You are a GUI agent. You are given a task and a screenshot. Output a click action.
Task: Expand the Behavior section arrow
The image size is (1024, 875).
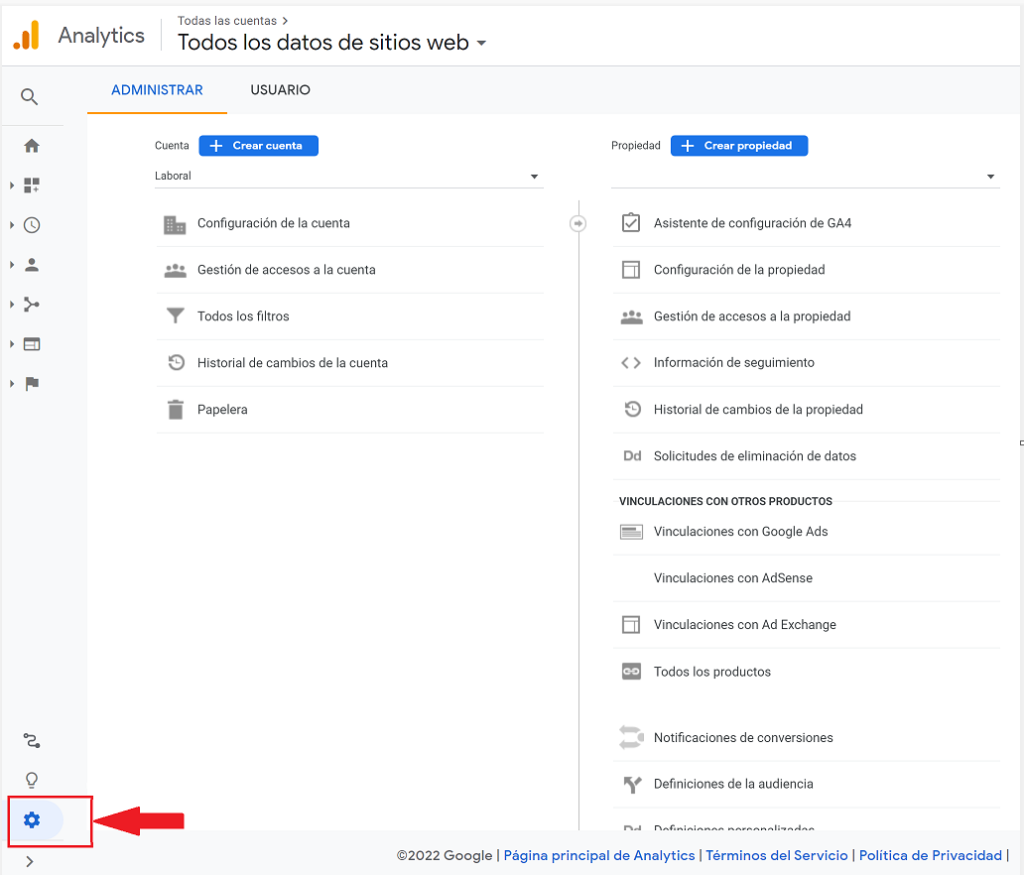(12, 344)
